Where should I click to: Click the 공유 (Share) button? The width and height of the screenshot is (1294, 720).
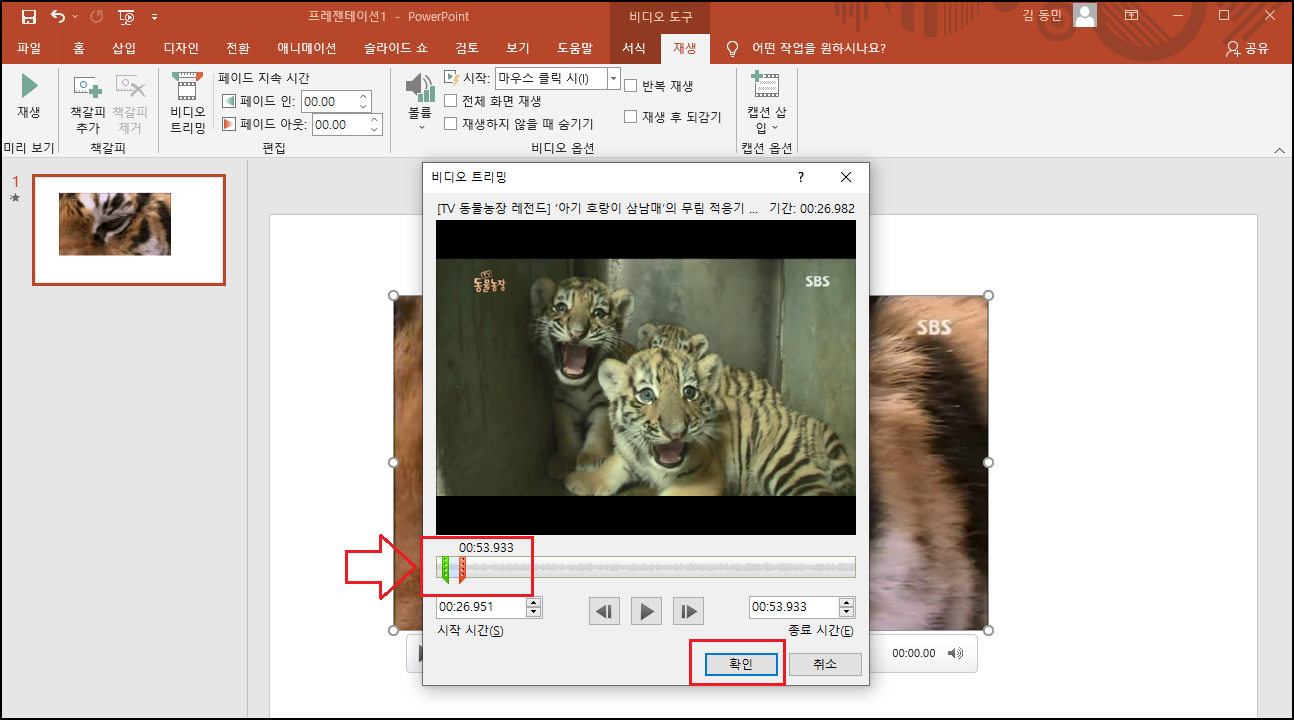point(1247,48)
